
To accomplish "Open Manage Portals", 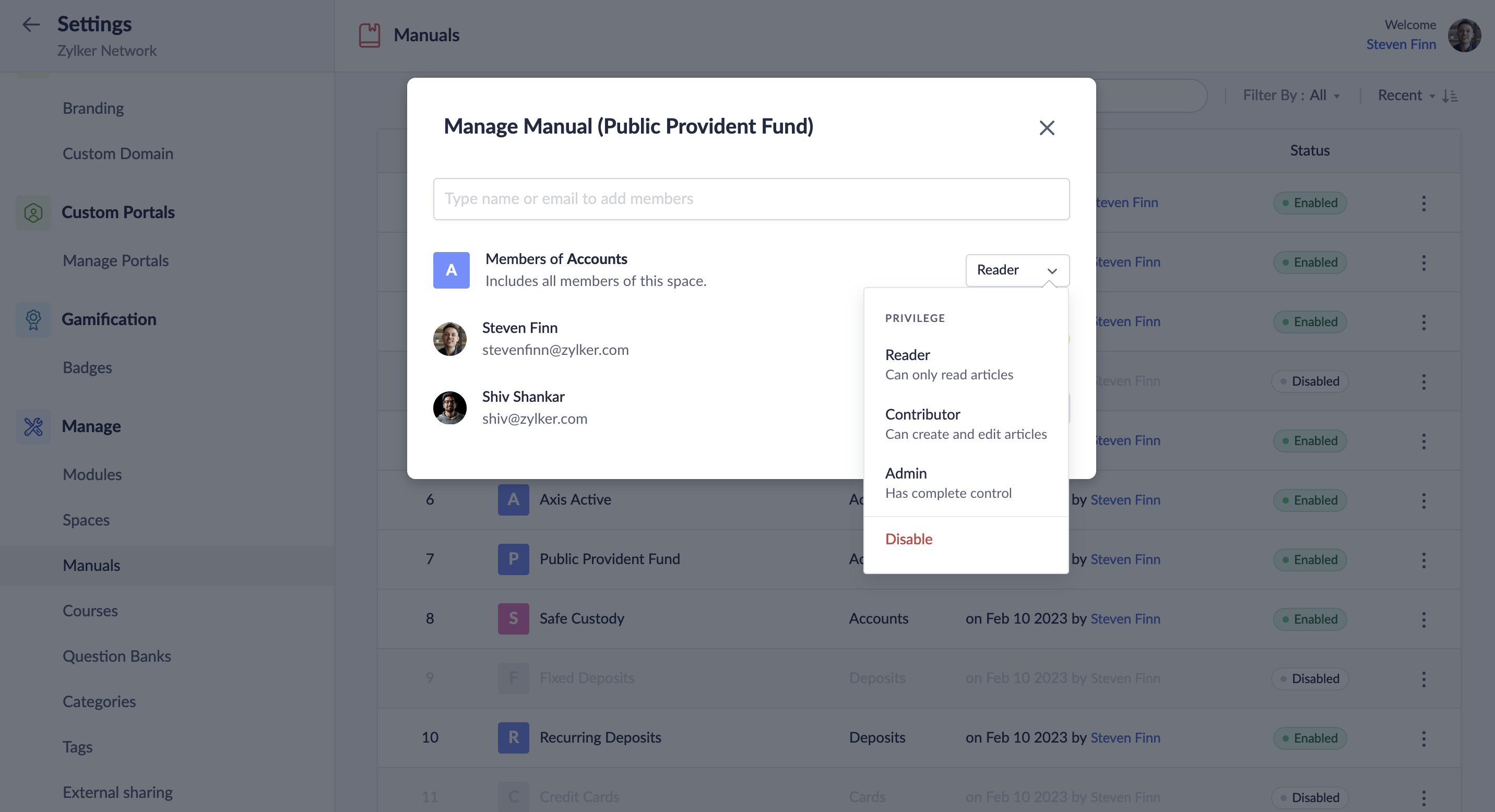I will click(x=115, y=261).
